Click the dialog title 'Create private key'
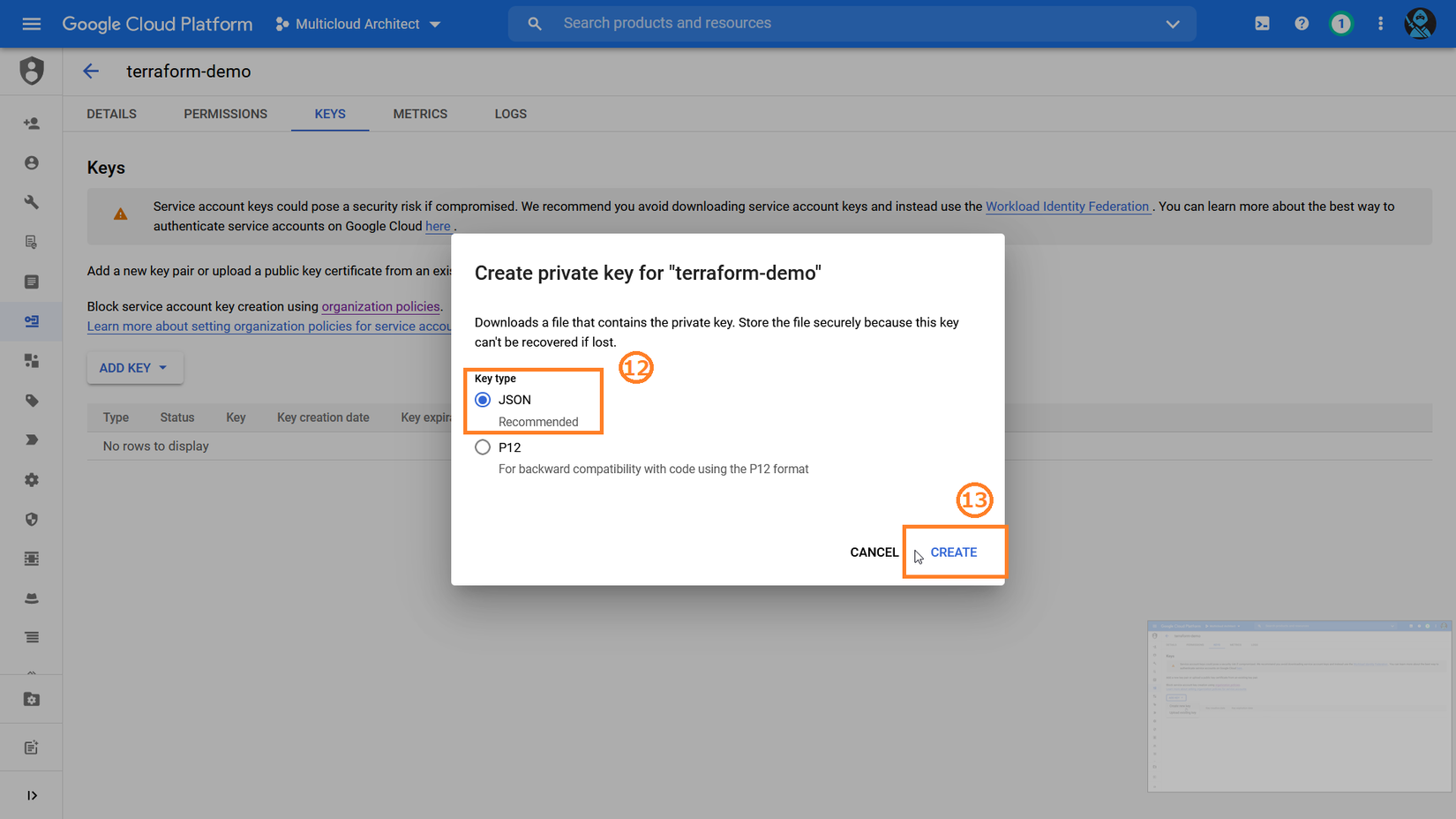 [648, 274]
